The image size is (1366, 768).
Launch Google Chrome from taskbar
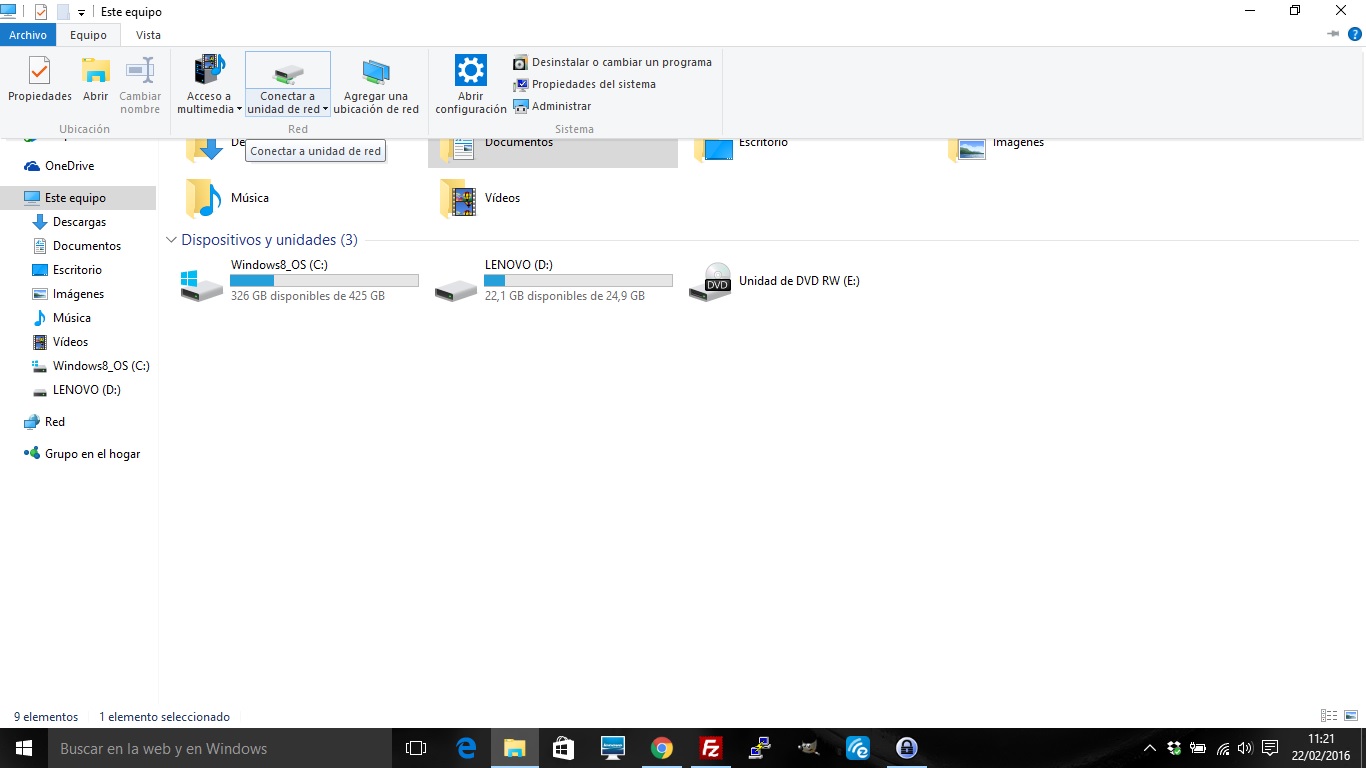click(661, 748)
